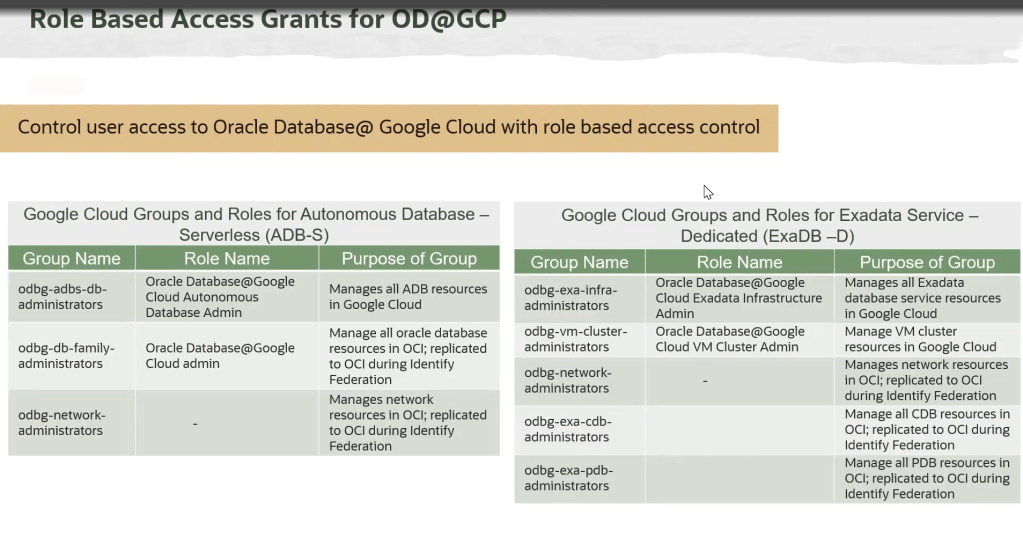The image size is (1023, 538).
Task: Select the ADB-S table title heading
Action: coord(255,224)
